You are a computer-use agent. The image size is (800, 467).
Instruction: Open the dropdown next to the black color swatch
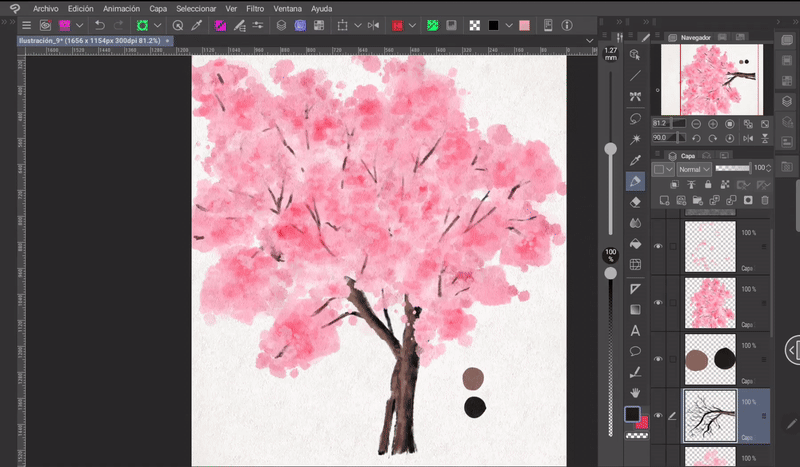coord(507,25)
